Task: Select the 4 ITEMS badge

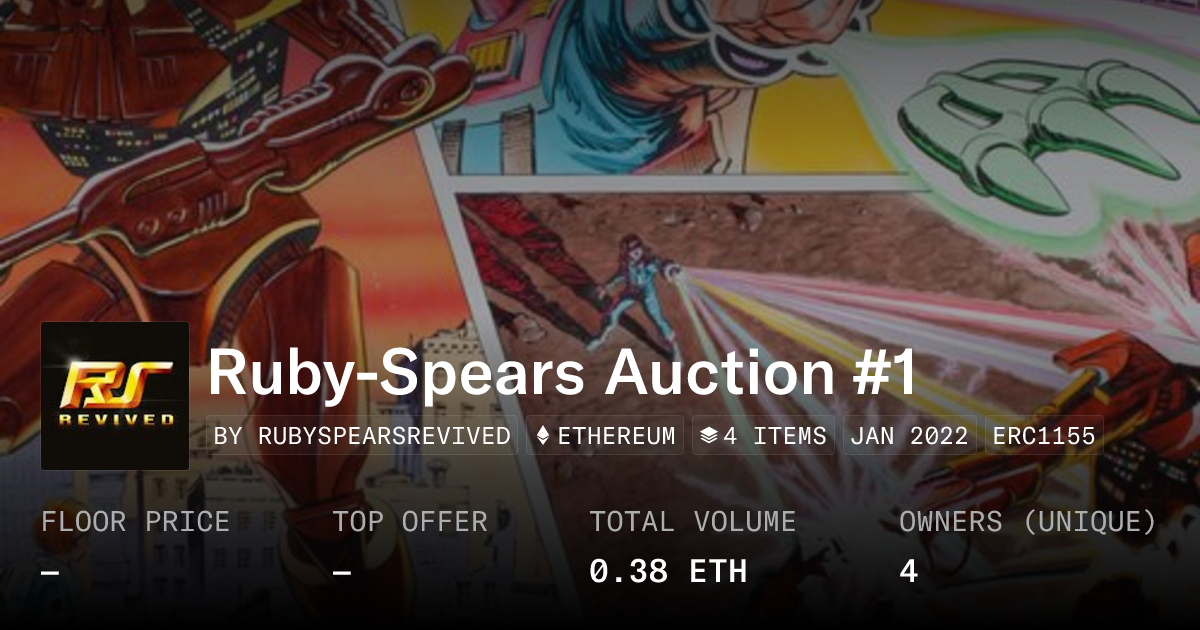Action: tap(763, 436)
